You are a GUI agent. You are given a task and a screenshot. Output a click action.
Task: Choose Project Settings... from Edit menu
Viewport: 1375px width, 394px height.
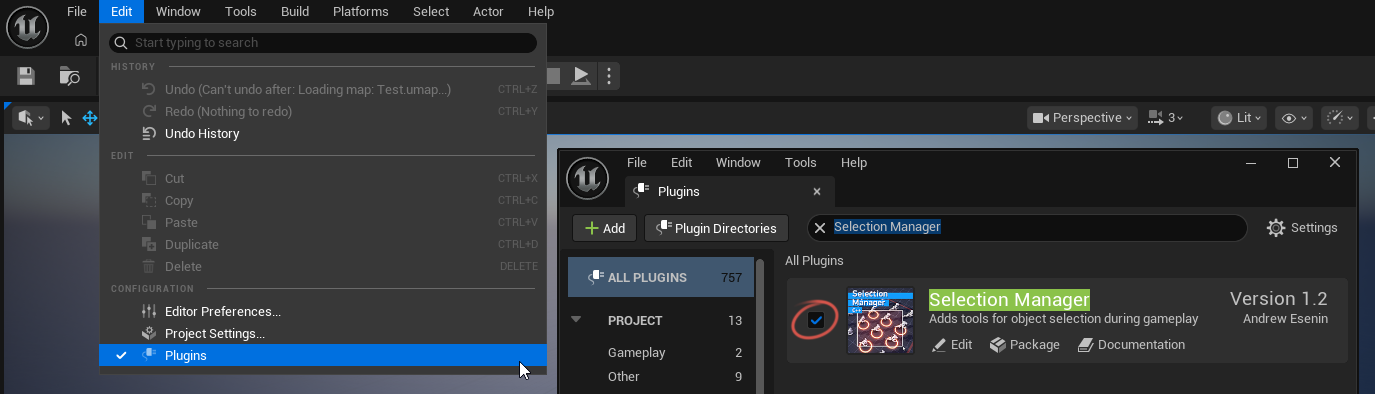click(x=323, y=334)
